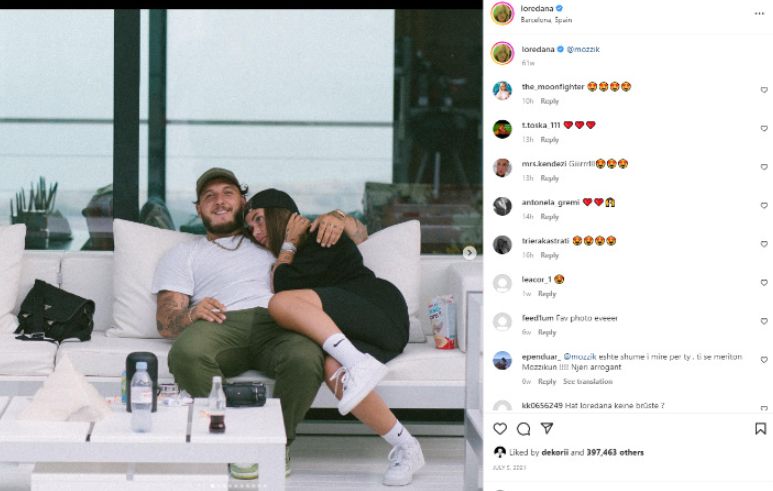
Task: Reply to trierakastrati's comment
Action: [x=550, y=255]
